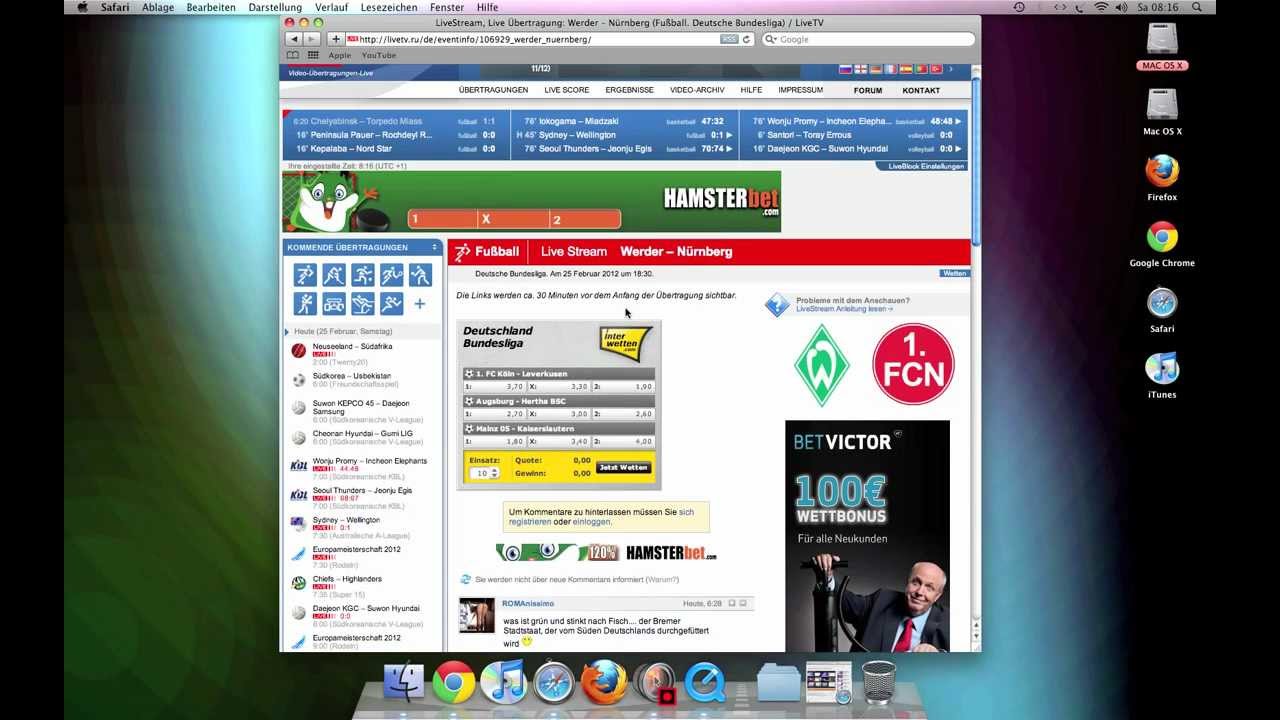Screen dimensions: 1280x720
Task: Click the page's vertical scrollbar
Action: pyautogui.click(x=976, y=160)
